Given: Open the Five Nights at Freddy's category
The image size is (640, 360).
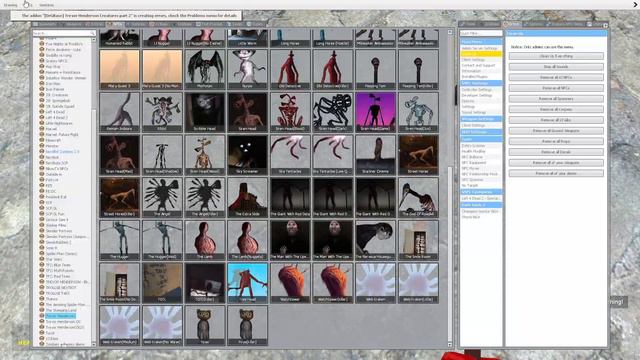Looking at the screenshot, I should (x=64, y=44).
